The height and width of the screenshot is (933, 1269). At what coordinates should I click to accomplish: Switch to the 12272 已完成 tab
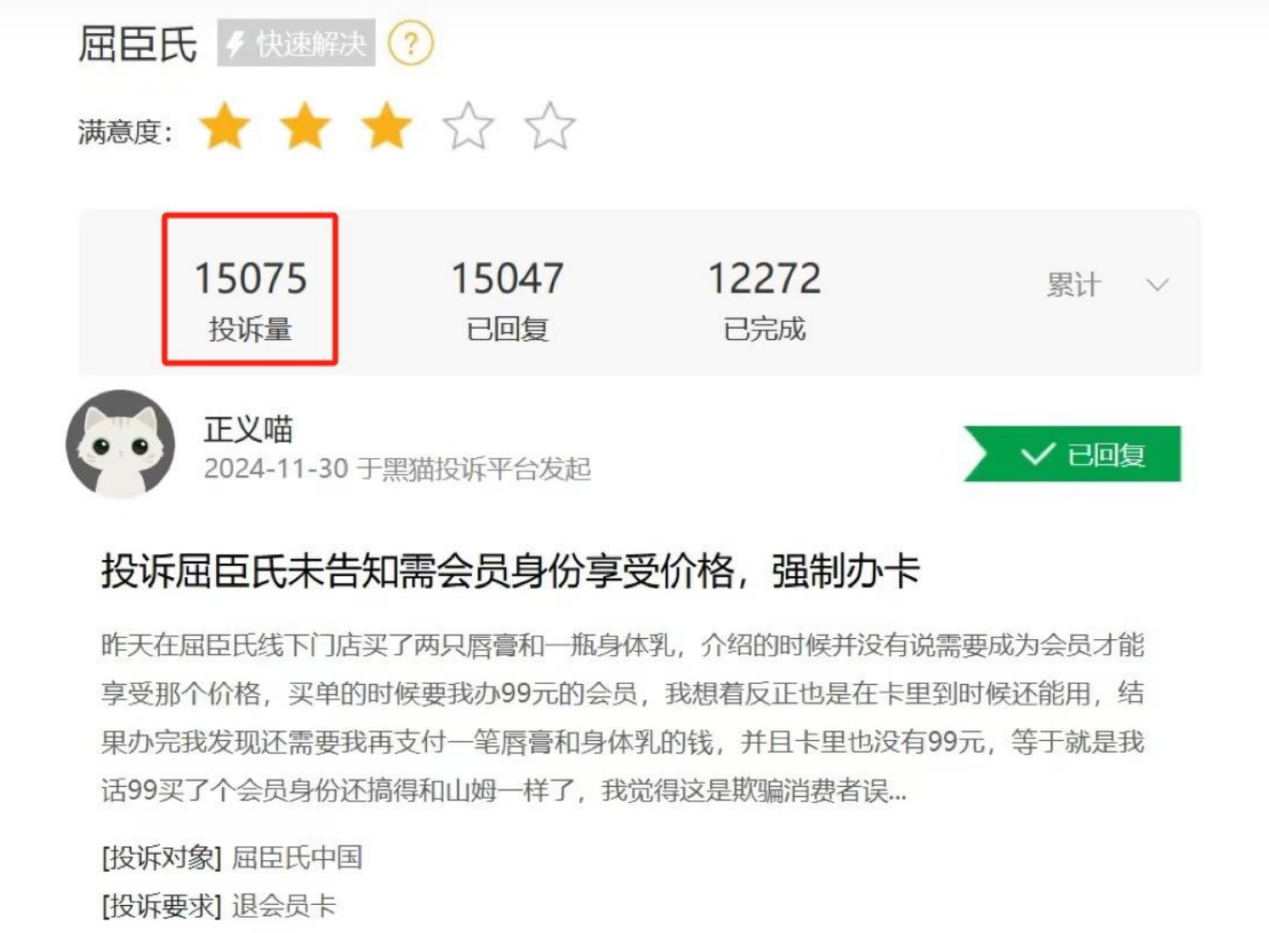point(764,299)
